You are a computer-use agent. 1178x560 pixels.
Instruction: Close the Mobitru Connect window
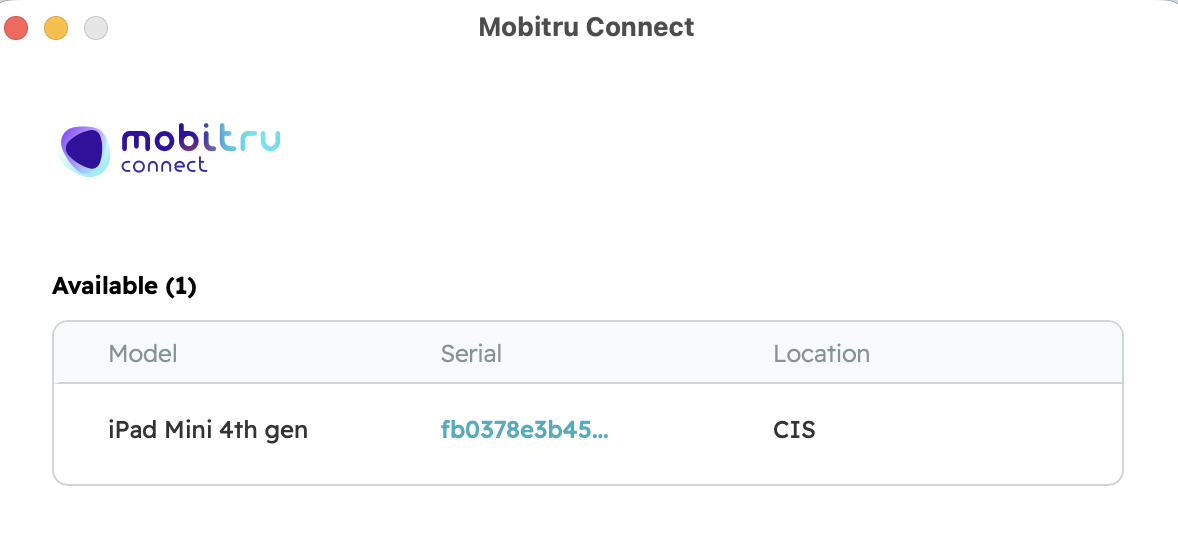(x=16, y=28)
